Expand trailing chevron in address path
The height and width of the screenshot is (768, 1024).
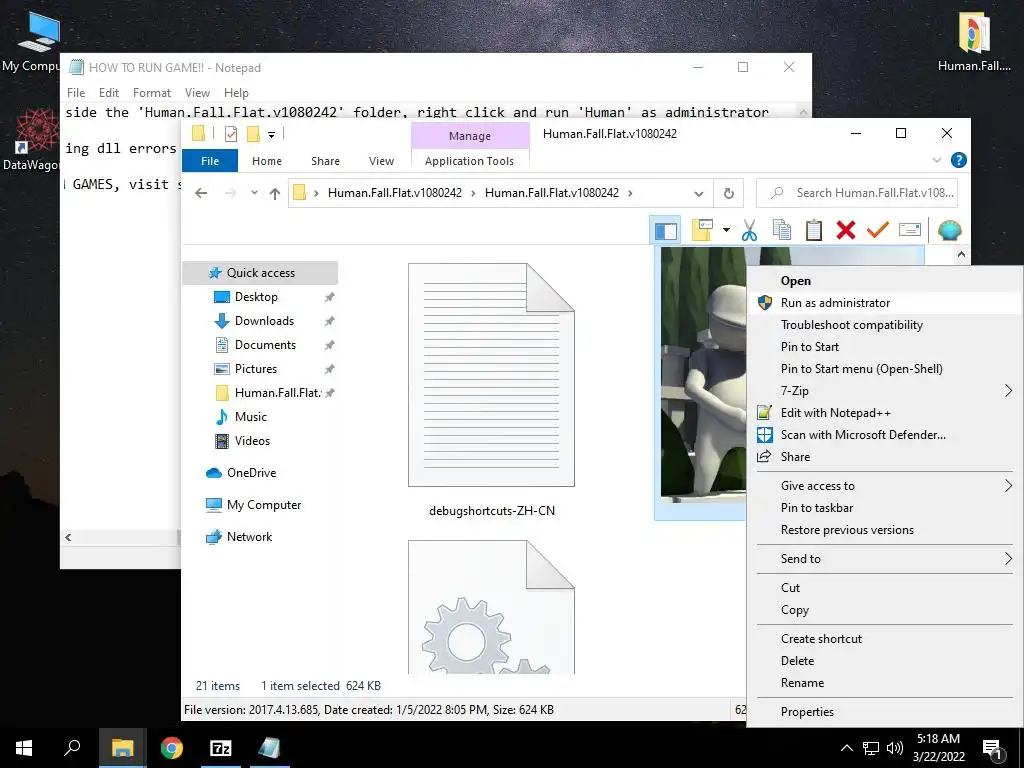coord(630,193)
